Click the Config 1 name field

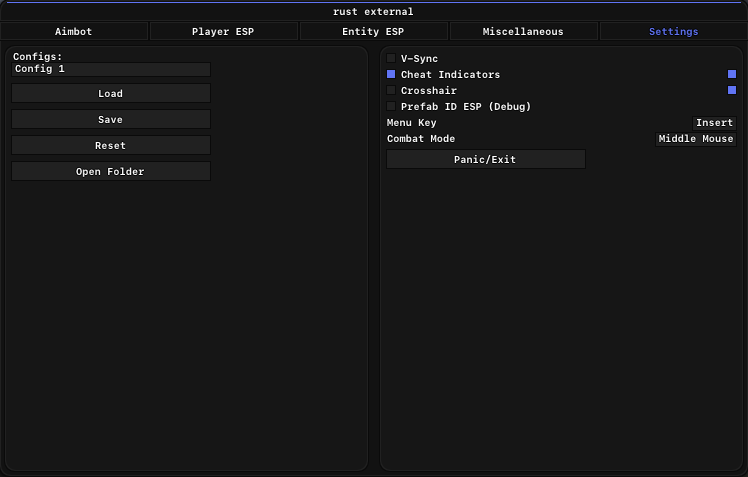[x=111, y=69]
